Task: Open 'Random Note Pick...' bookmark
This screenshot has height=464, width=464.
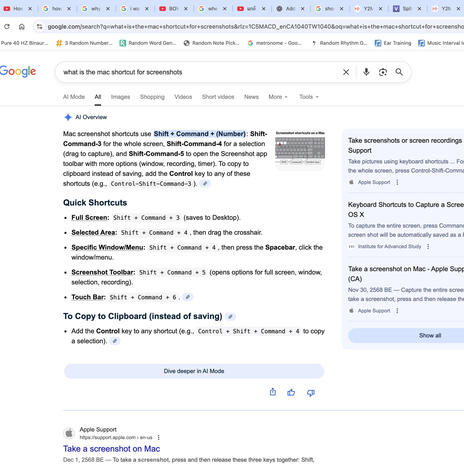Action: point(212,43)
